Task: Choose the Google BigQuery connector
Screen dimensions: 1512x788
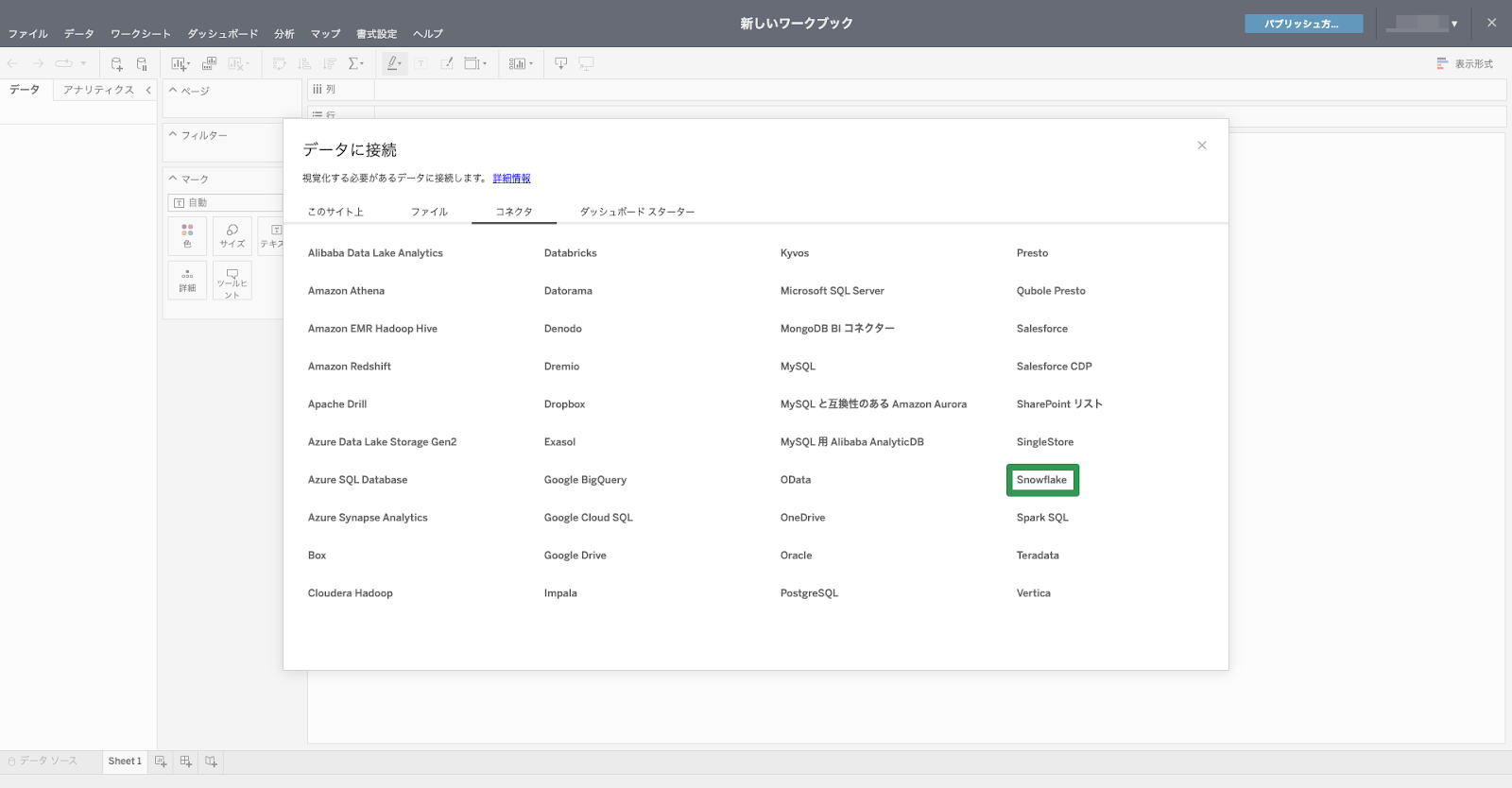Action: click(x=586, y=480)
